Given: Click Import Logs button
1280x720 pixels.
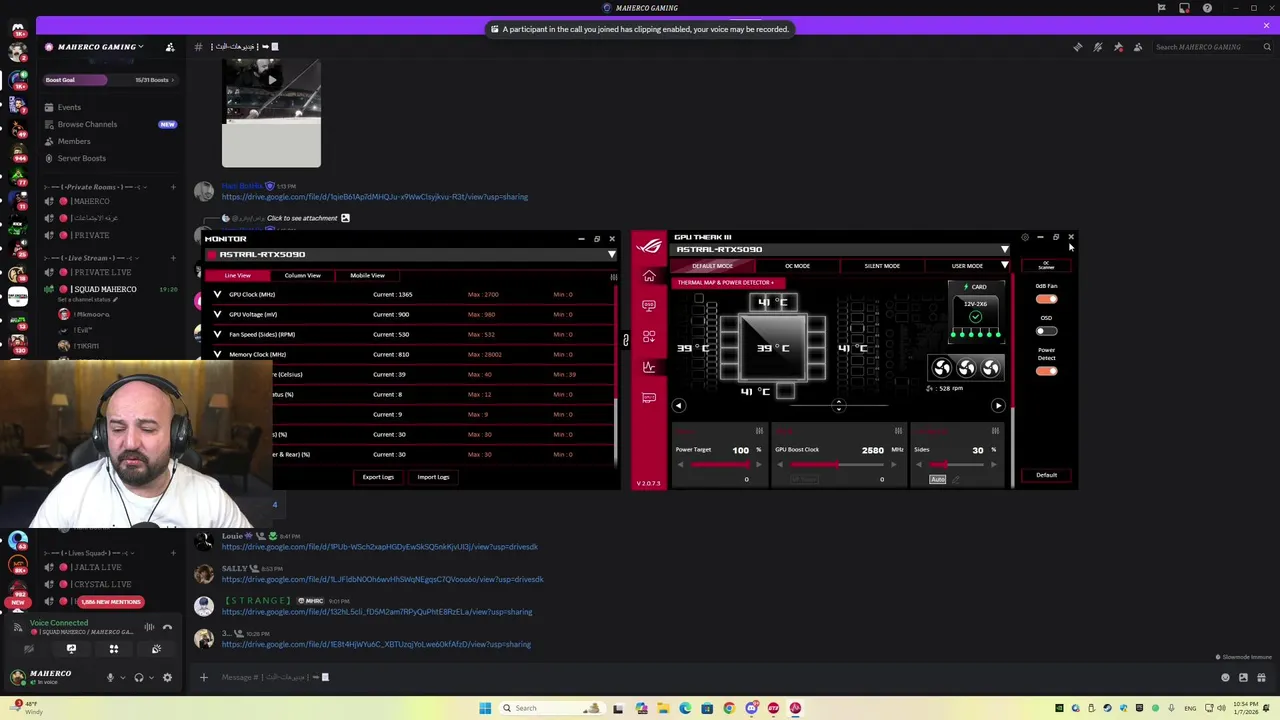Looking at the screenshot, I should [433, 477].
